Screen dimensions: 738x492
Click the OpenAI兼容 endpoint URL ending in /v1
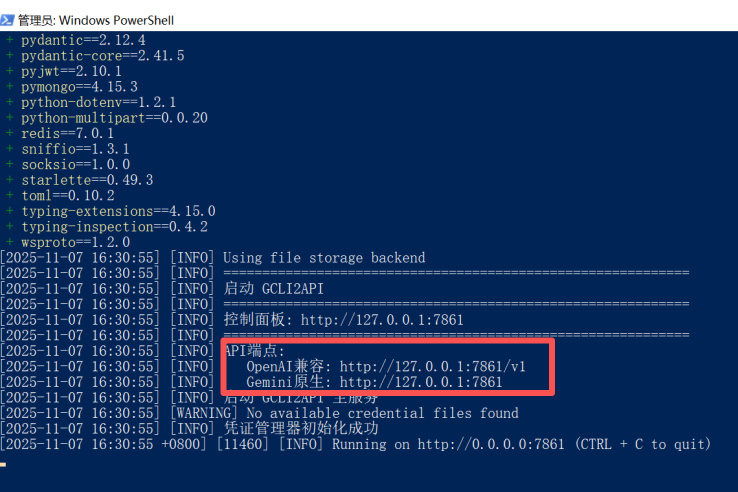coord(432,366)
